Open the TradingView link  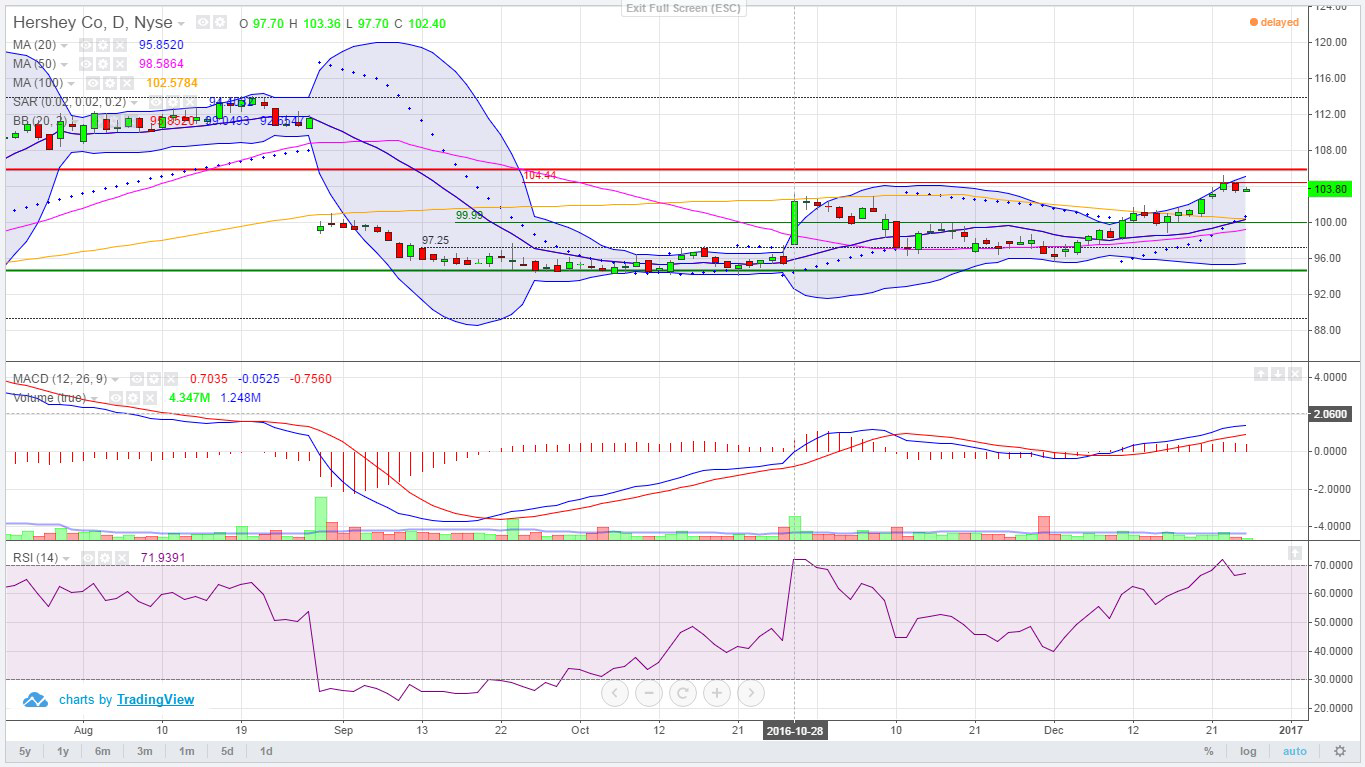tap(155, 700)
